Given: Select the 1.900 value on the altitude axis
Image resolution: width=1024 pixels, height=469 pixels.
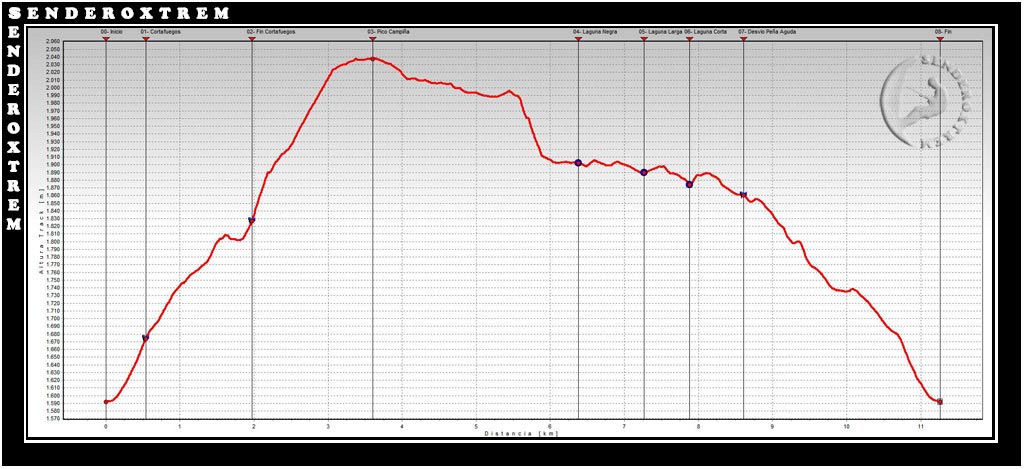Looking at the screenshot, I should 53,165.
